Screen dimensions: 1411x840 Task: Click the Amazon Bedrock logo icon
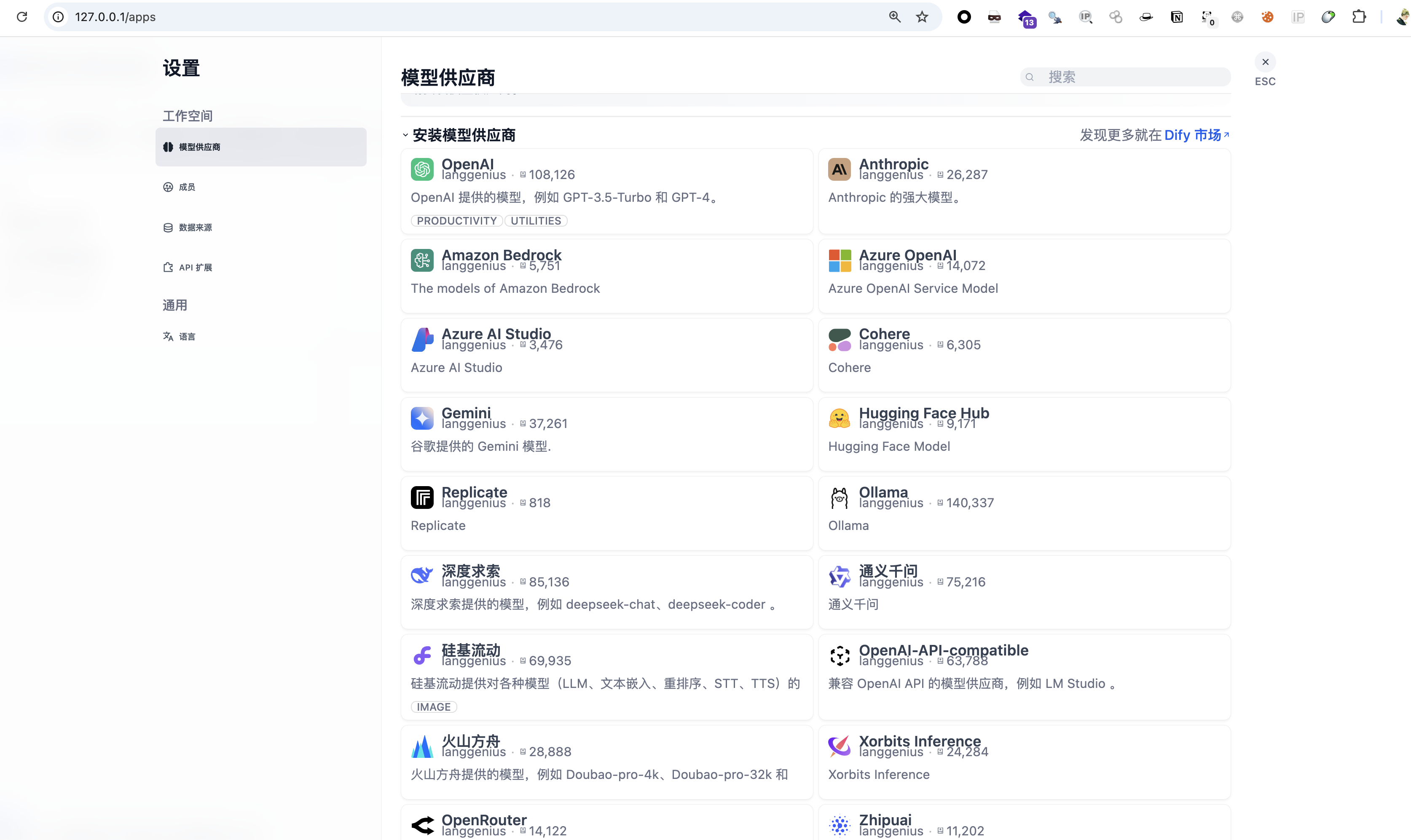click(x=422, y=260)
